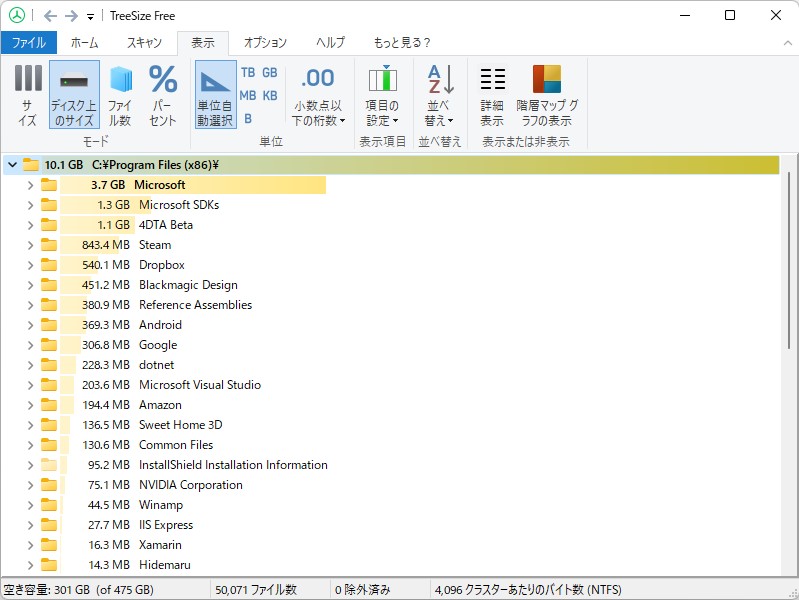Click the root folder icon for Program Files (x86)
Viewport: 799px width, 600px height.
pyautogui.click(x=31, y=165)
